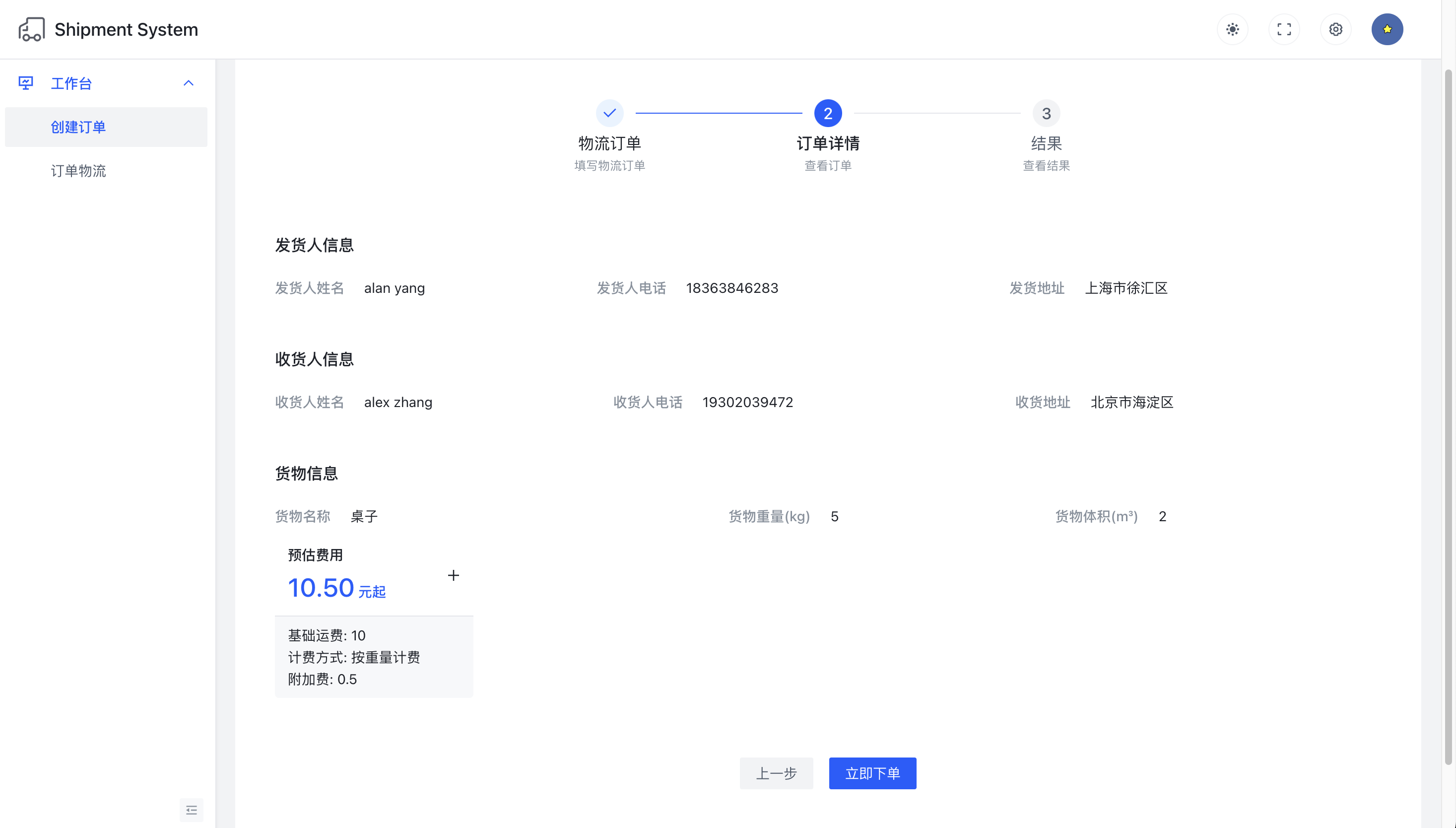Screen dimensions: 1456x828
Task: Open 订单物流 in the sidebar
Action: pyautogui.click(x=78, y=171)
